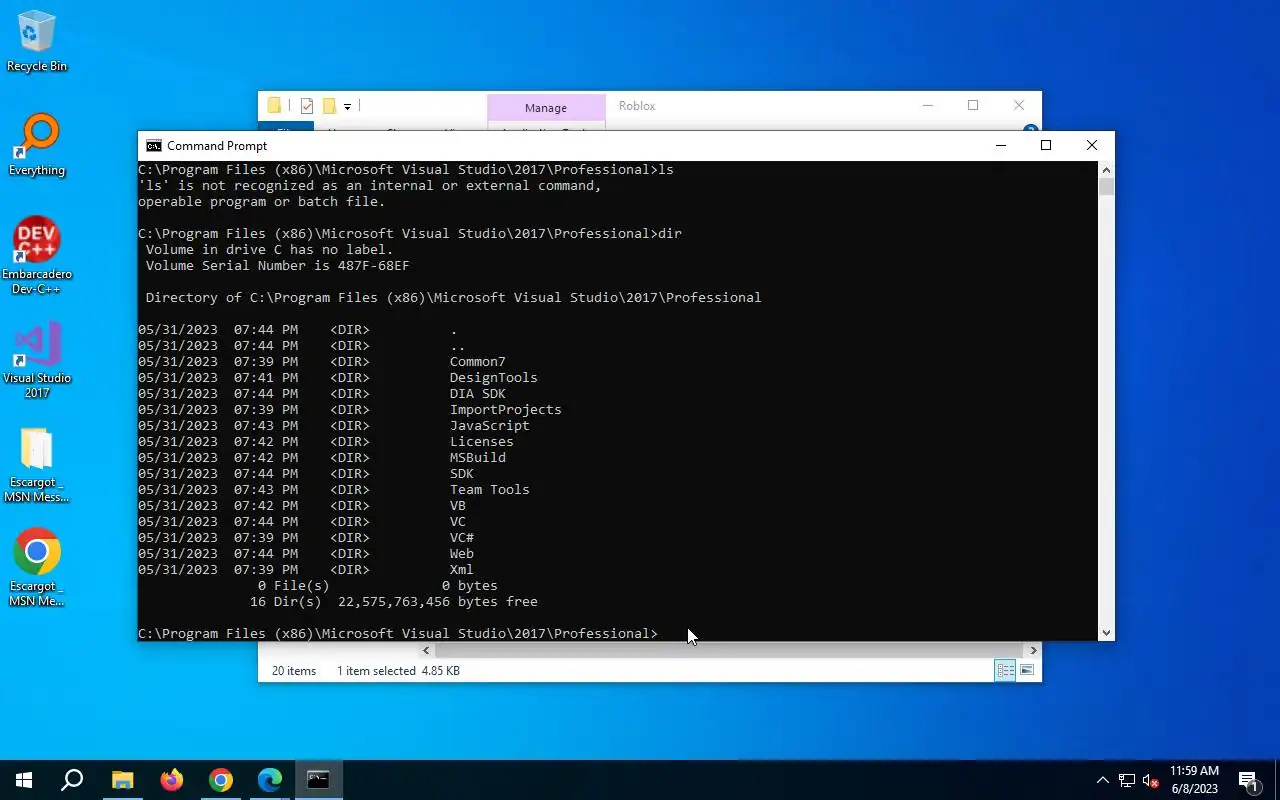This screenshot has height=800, width=1280.
Task: Click the 'ImportProjects' directory entry
Action: pyautogui.click(x=506, y=410)
